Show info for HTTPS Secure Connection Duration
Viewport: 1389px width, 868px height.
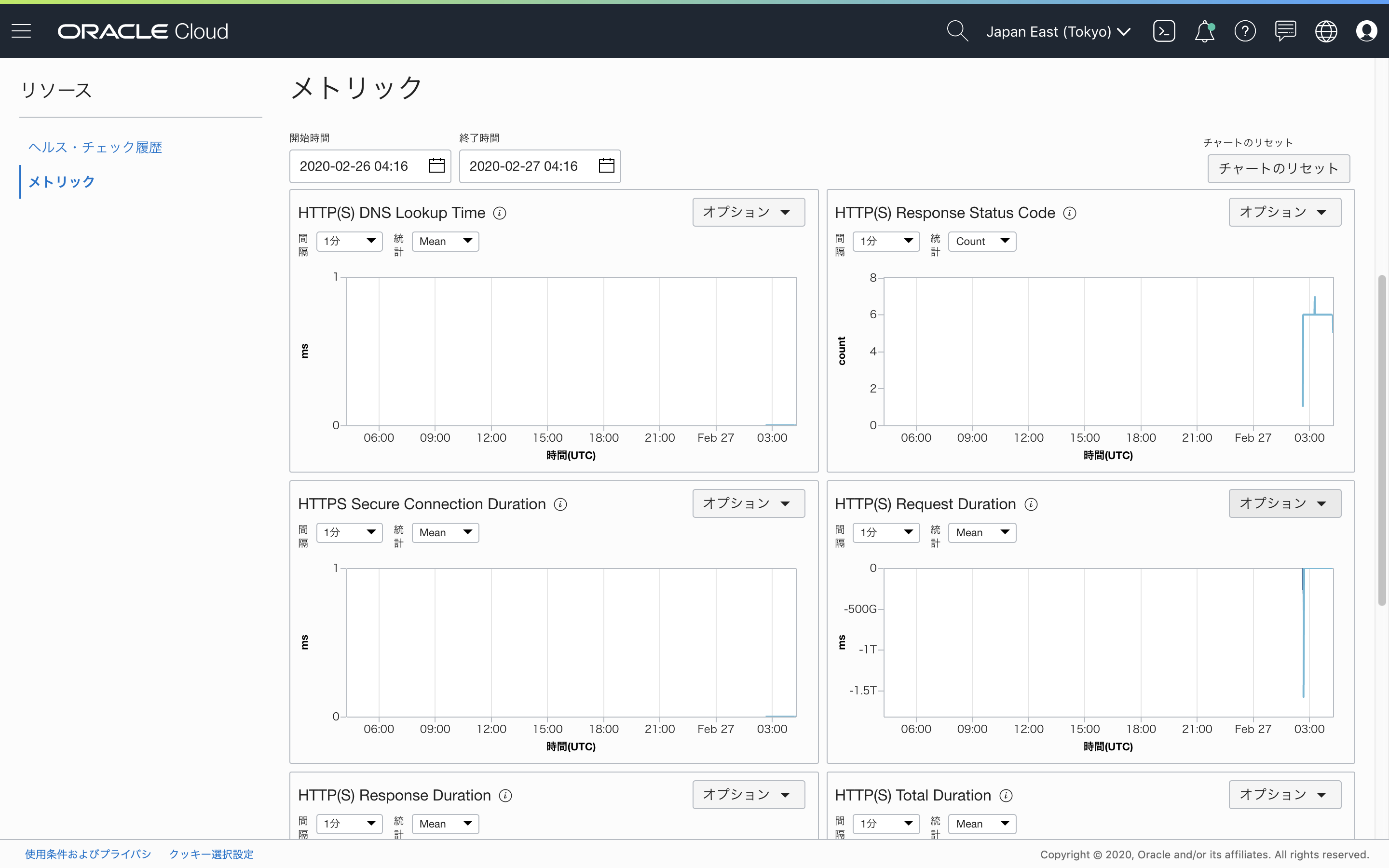(x=560, y=504)
